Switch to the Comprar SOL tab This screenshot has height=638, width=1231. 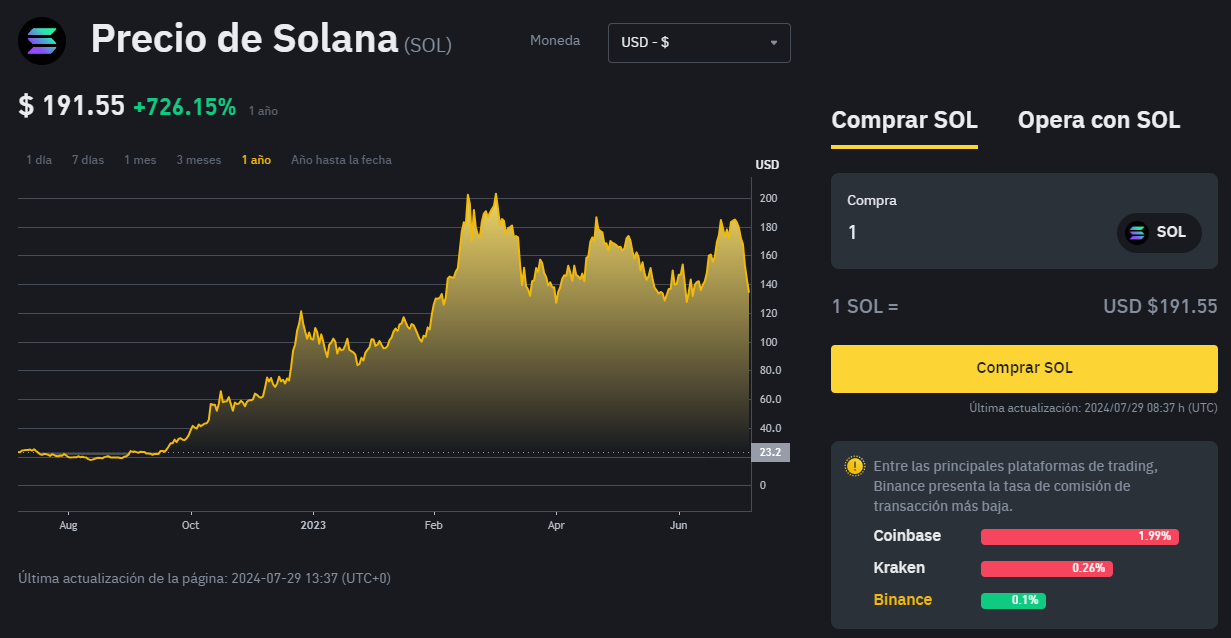click(x=904, y=121)
